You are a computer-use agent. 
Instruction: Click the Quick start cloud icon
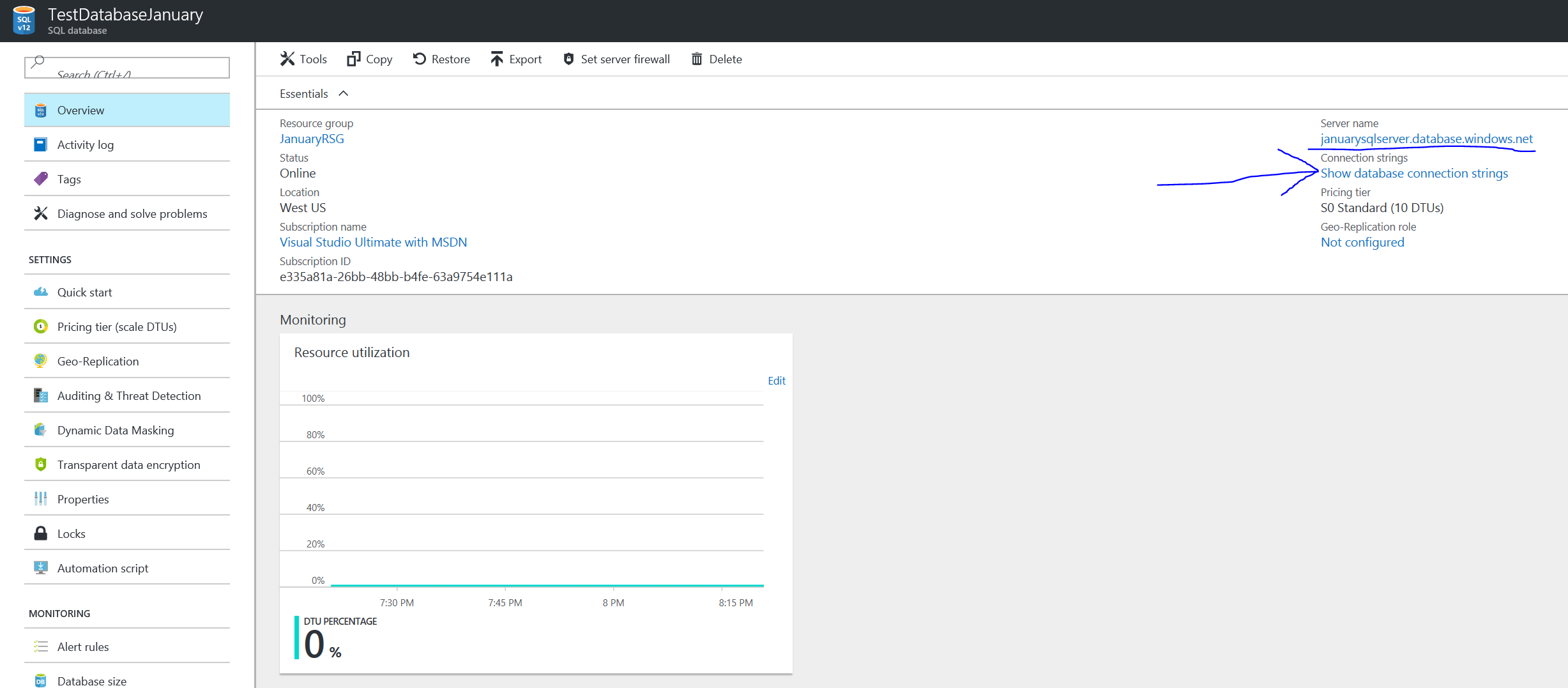[x=41, y=292]
